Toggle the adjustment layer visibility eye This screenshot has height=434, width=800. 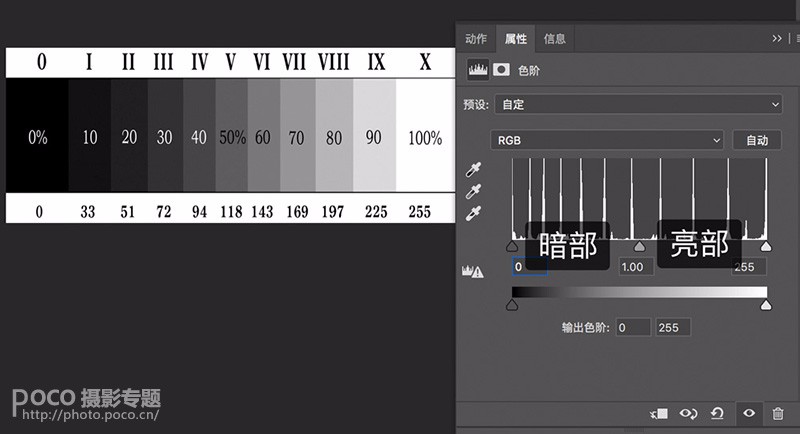click(749, 413)
